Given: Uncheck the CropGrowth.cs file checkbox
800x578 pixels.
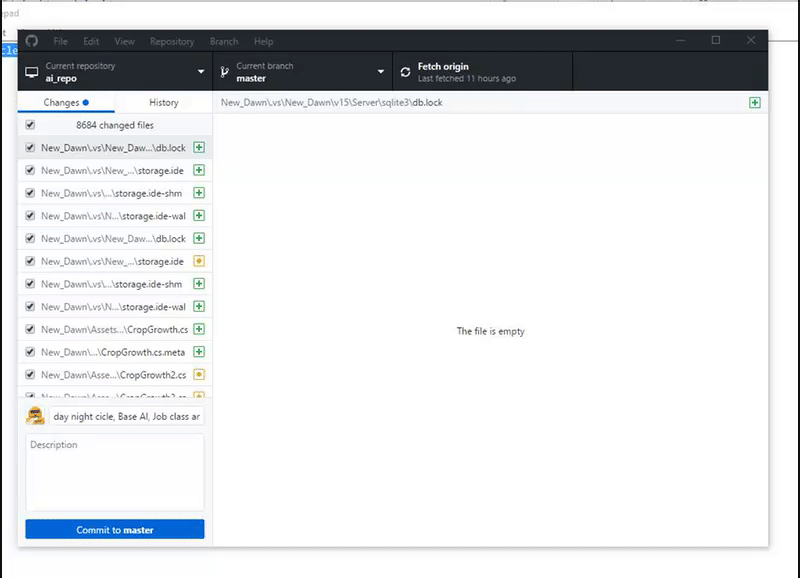Looking at the screenshot, I should tap(29, 329).
